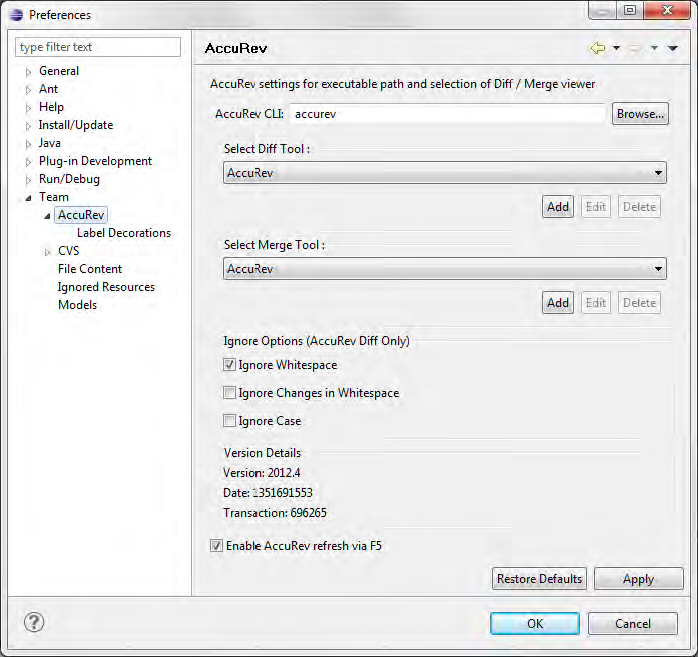This screenshot has height=657, width=698.
Task: Click the help question mark icon
Action: coord(34,622)
